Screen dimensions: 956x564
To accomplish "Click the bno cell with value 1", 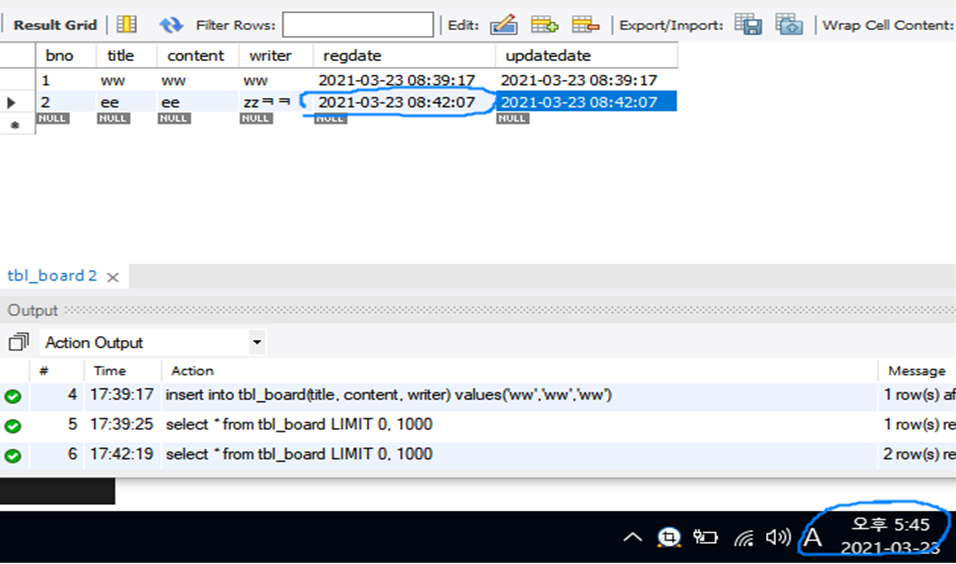I will (x=66, y=80).
